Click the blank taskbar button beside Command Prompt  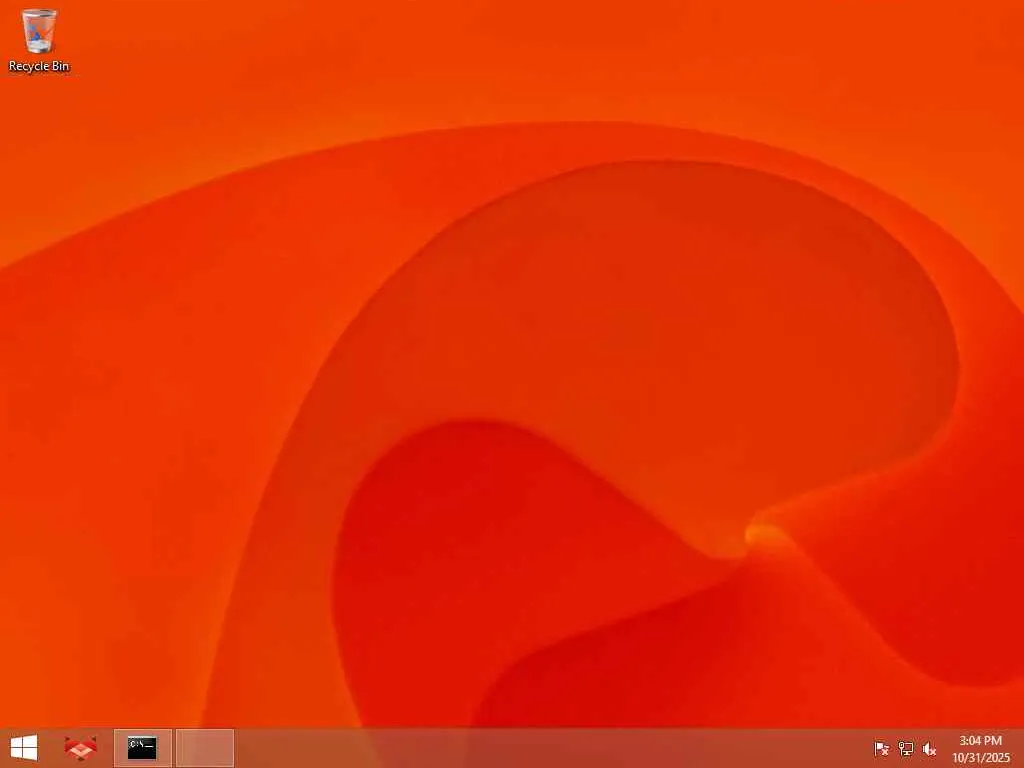205,748
